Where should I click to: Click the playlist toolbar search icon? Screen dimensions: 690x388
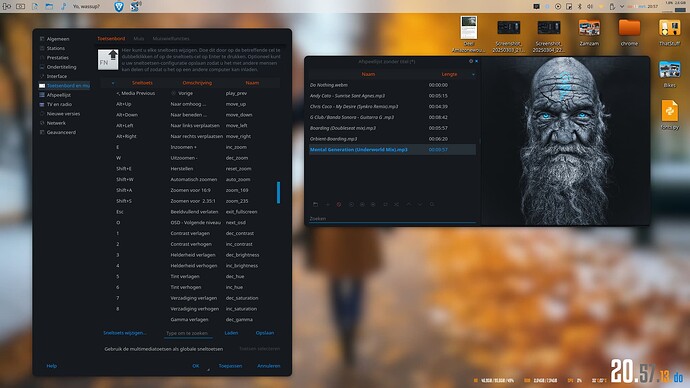pyautogui.click(x=432, y=205)
